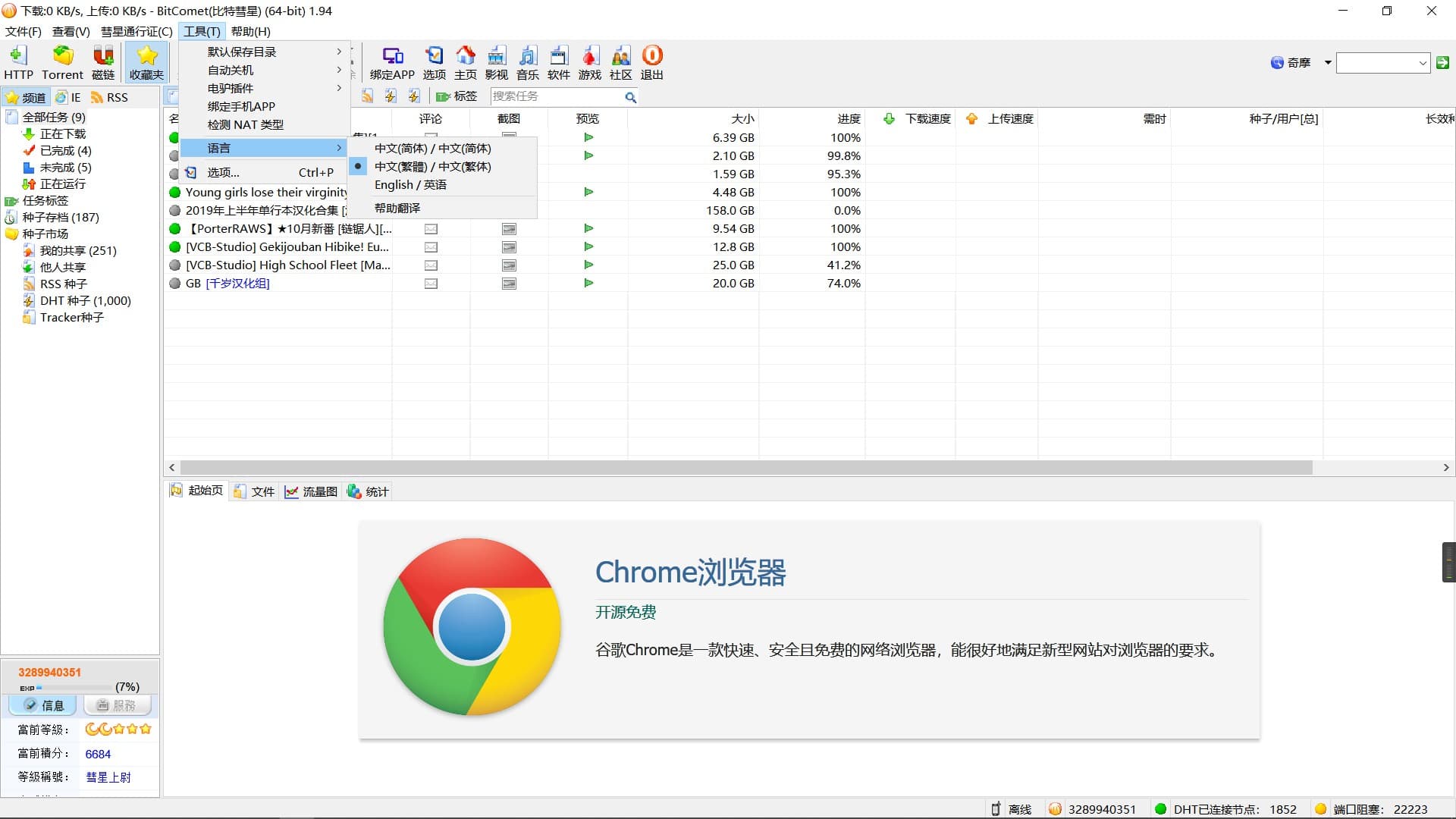Click the HTTP download toolbar icon

coord(18,62)
